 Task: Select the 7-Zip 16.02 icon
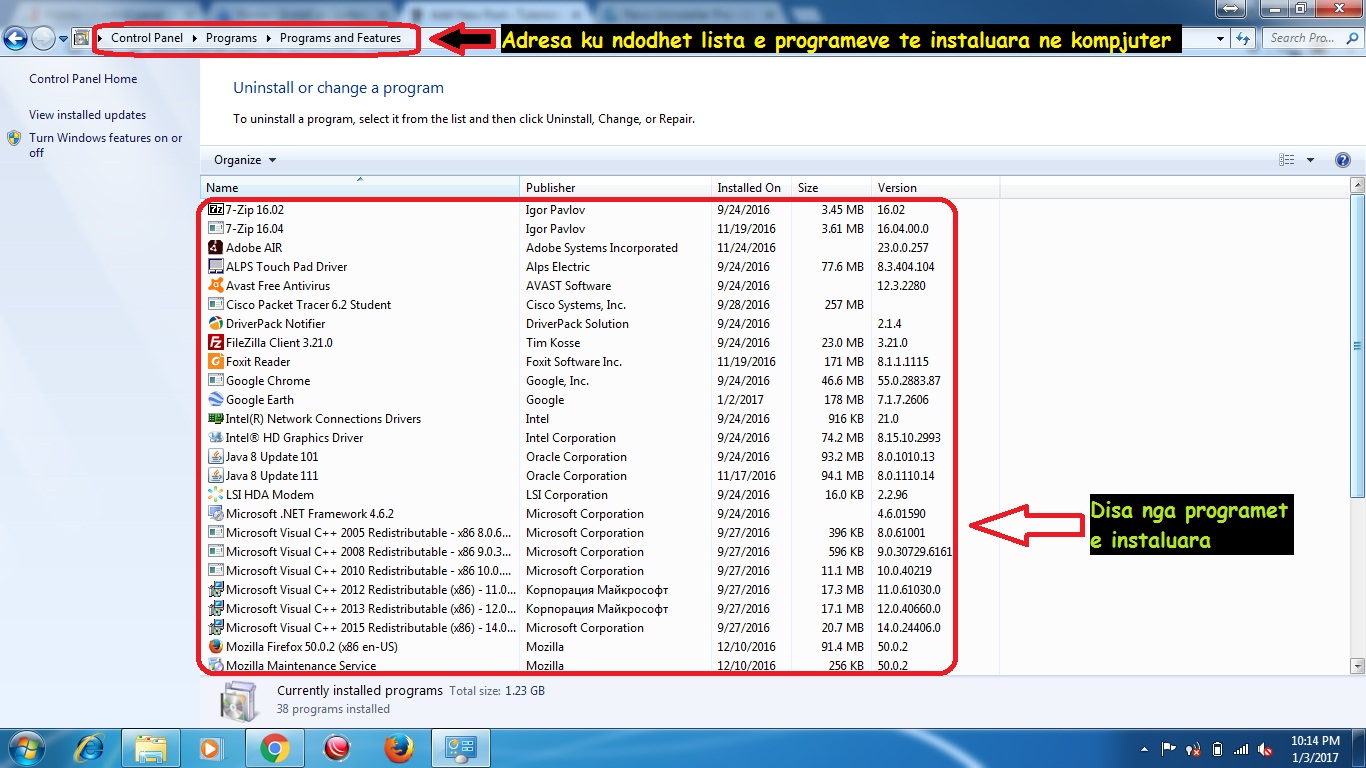click(x=216, y=210)
